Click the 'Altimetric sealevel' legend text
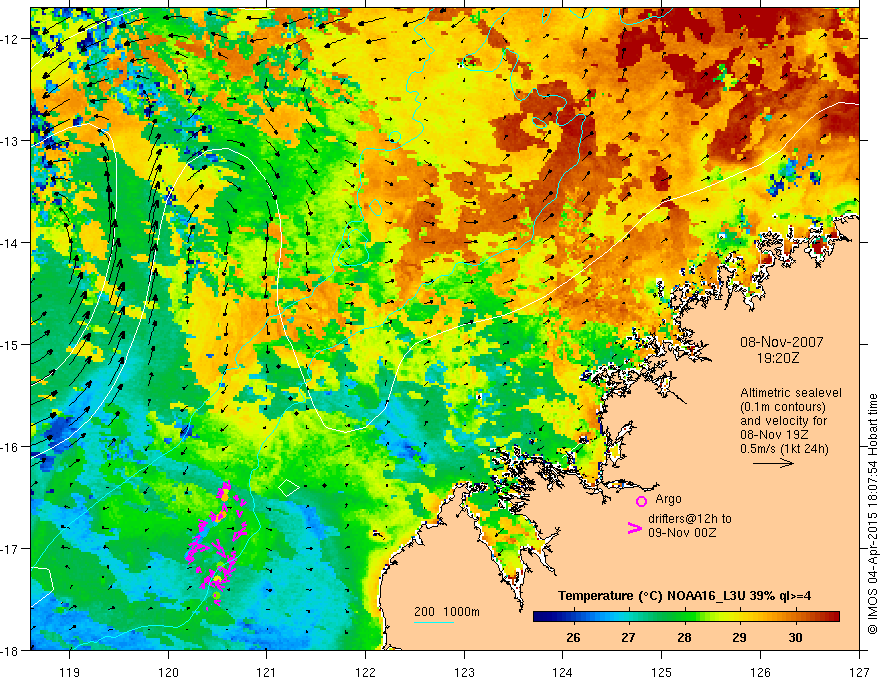Screen dimensions: 880x680 791,393
